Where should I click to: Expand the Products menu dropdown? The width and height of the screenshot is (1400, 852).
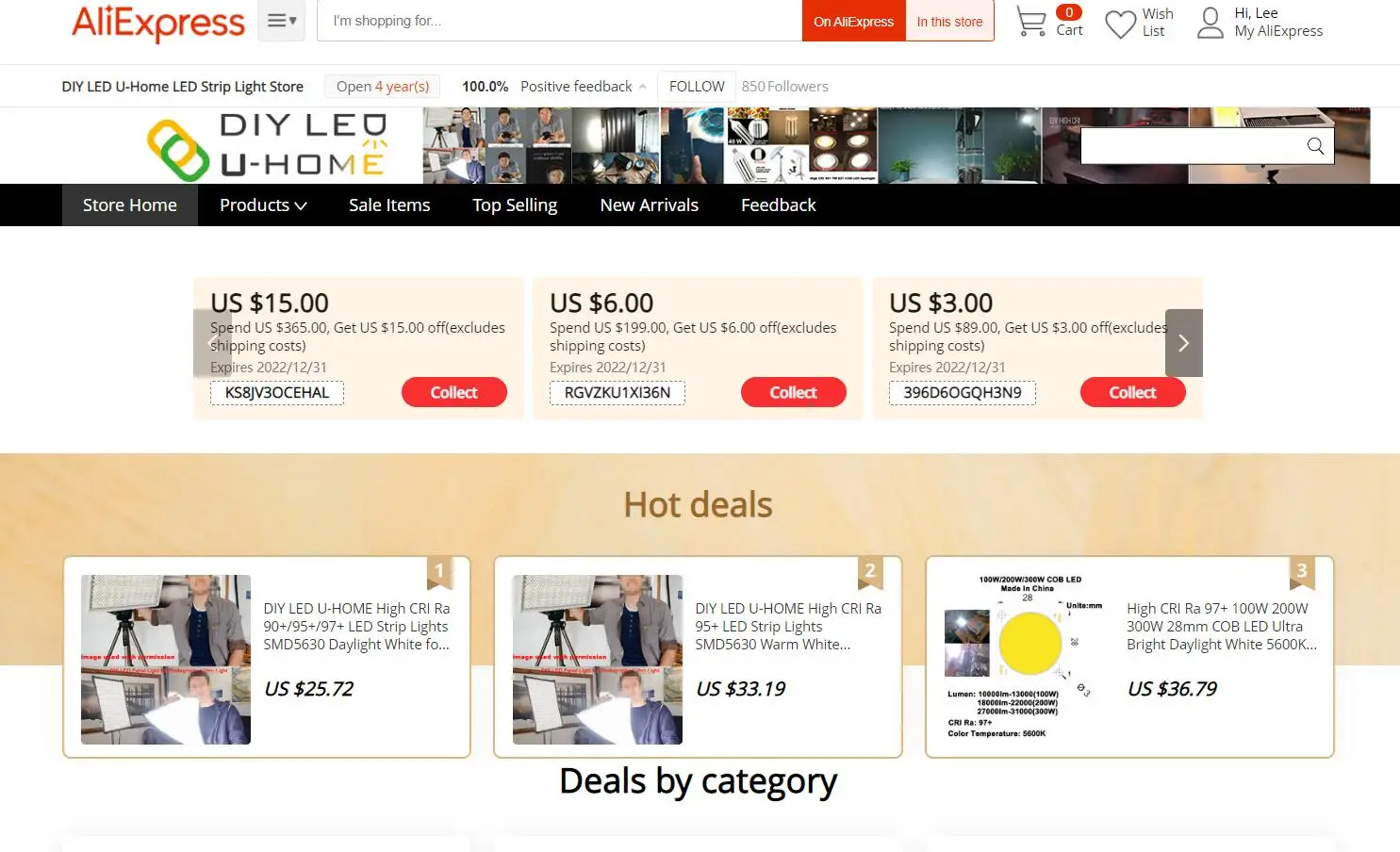pos(263,205)
